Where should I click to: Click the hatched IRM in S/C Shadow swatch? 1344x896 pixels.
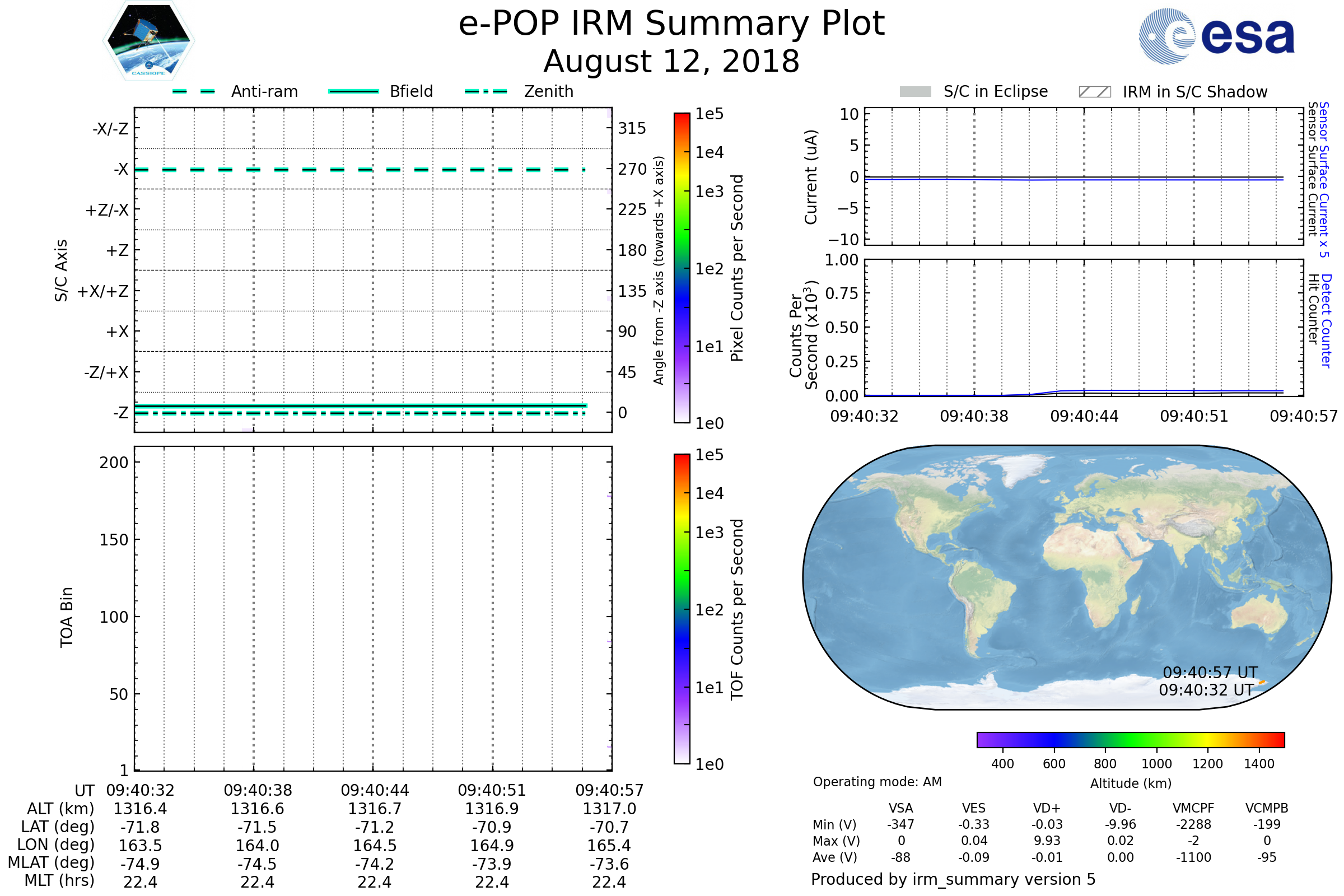[x=1094, y=92]
